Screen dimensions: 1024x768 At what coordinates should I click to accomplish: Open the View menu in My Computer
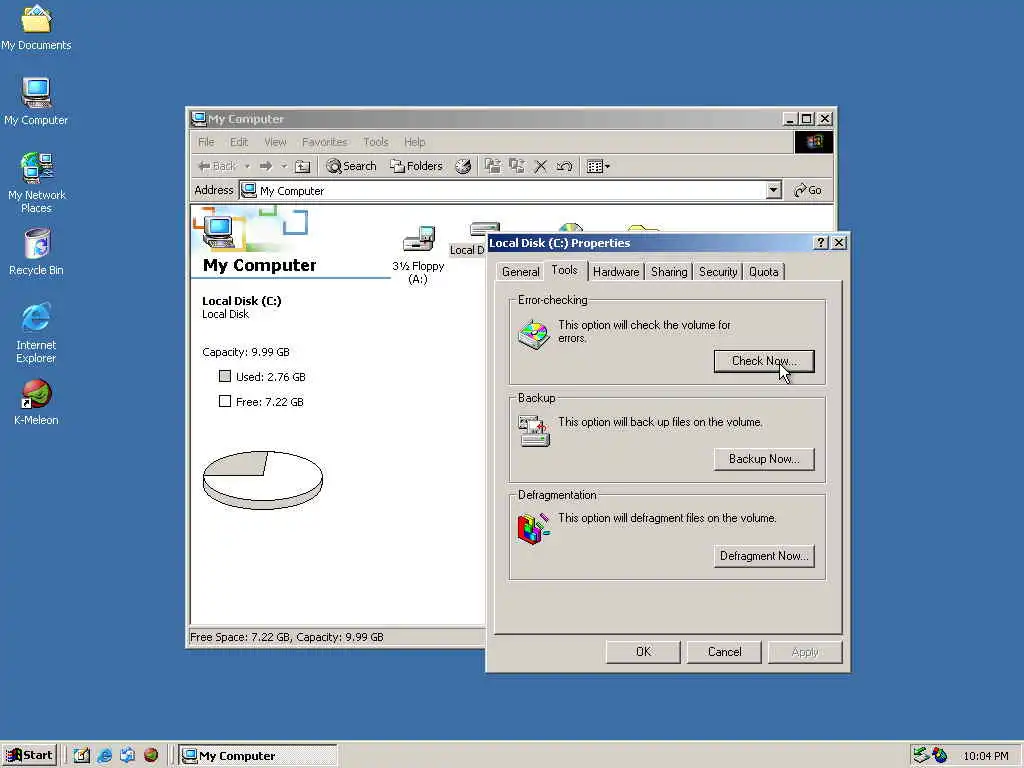275,142
